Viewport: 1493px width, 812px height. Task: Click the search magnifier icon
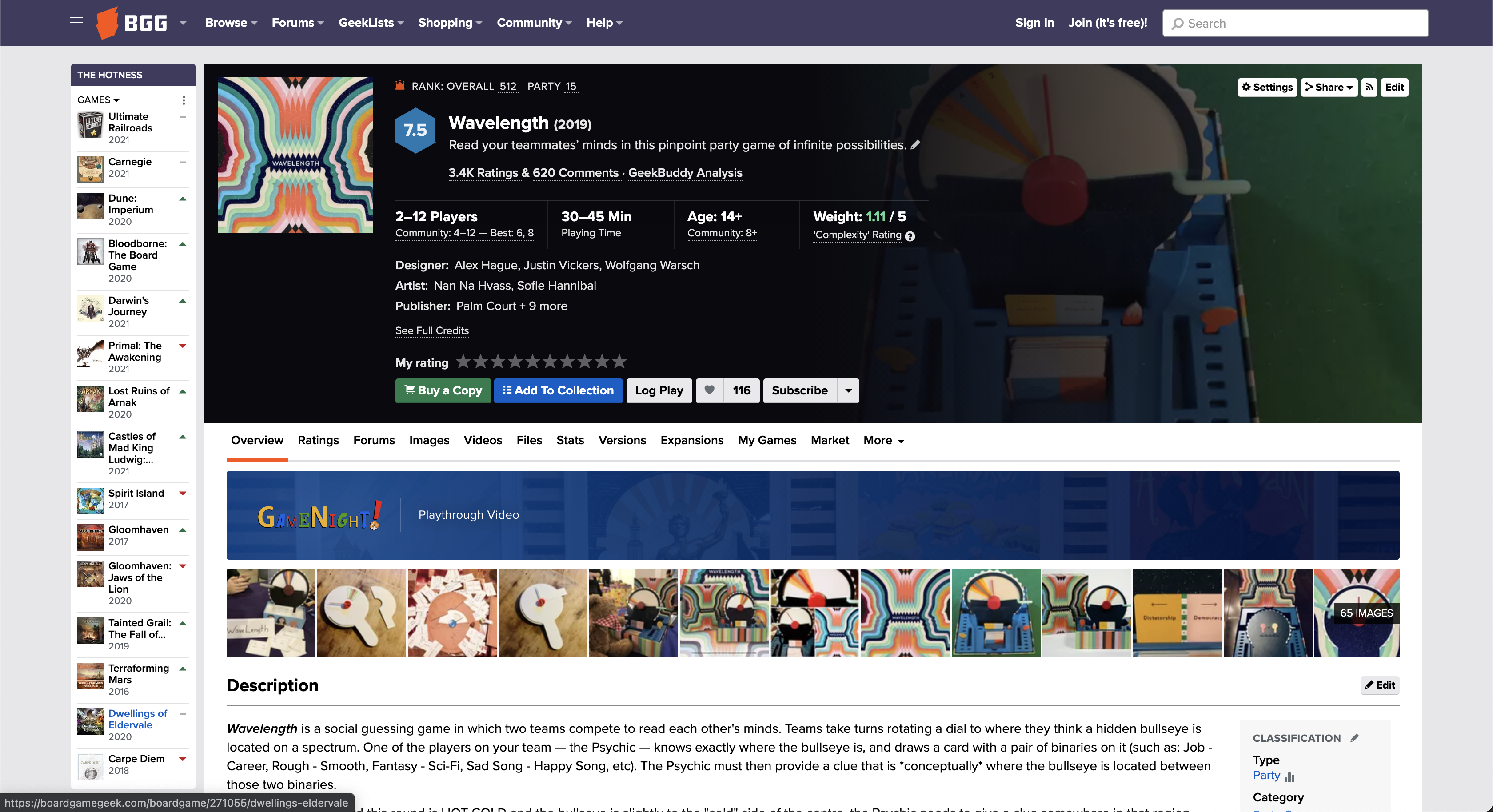(x=1177, y=24)
